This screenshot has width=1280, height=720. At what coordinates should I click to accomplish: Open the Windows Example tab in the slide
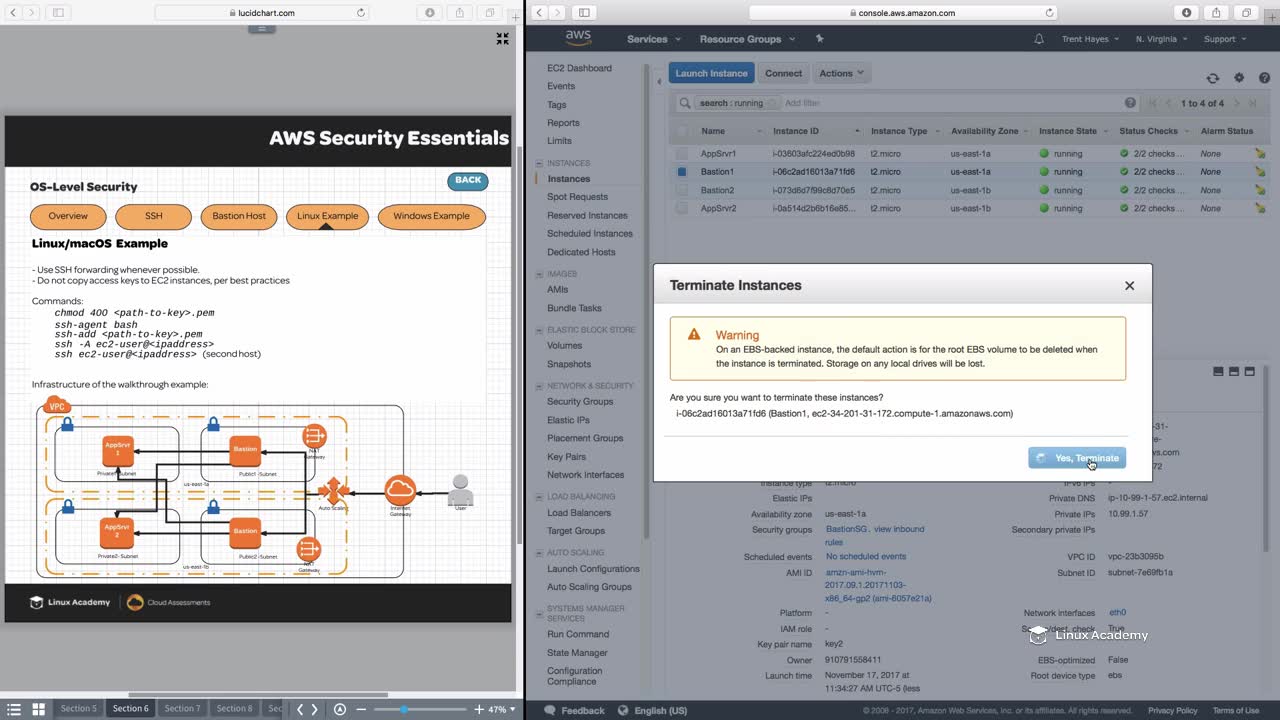pyautogui.click(x=431, y=216)
